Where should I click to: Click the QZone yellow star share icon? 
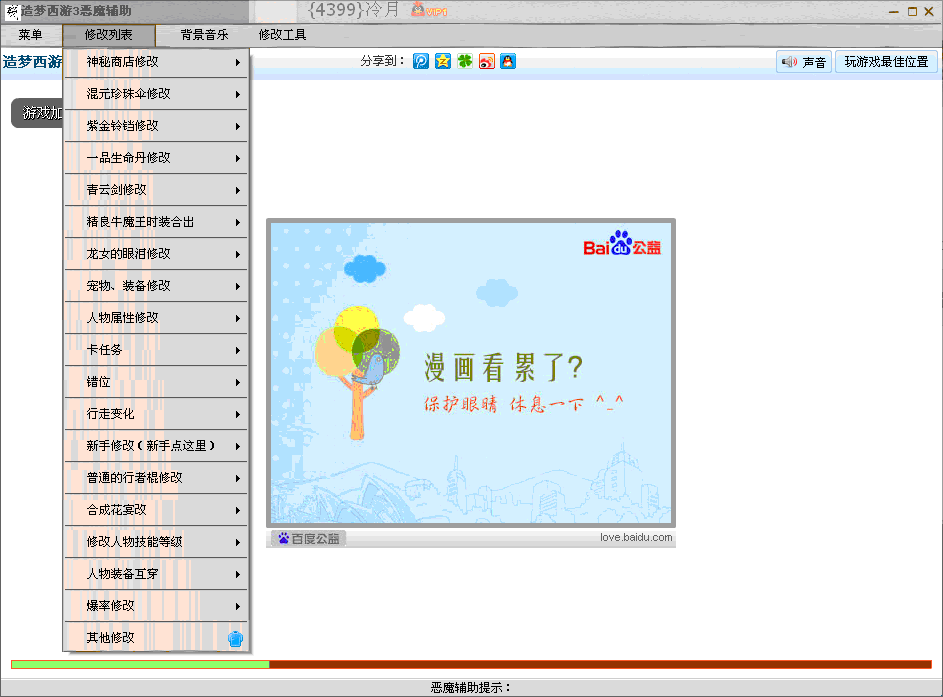coord(443,61)
